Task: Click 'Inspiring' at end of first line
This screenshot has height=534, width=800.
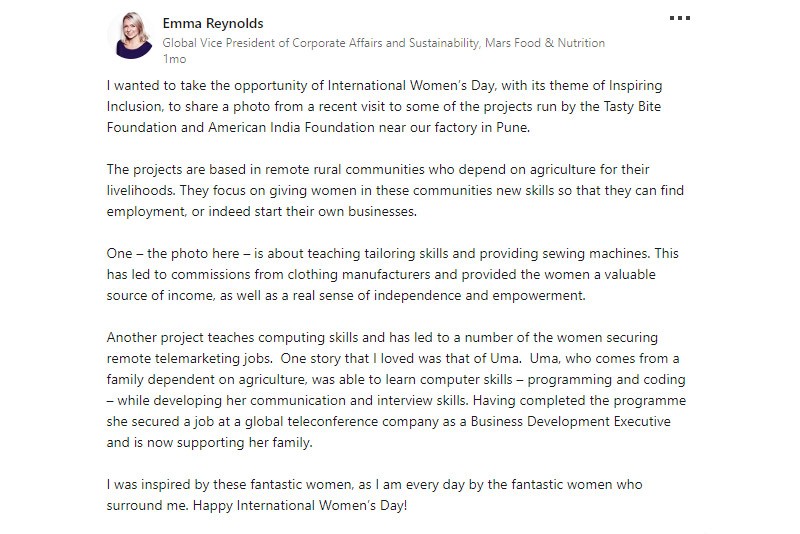Action: pyautogui.click(x=635, y=85)
